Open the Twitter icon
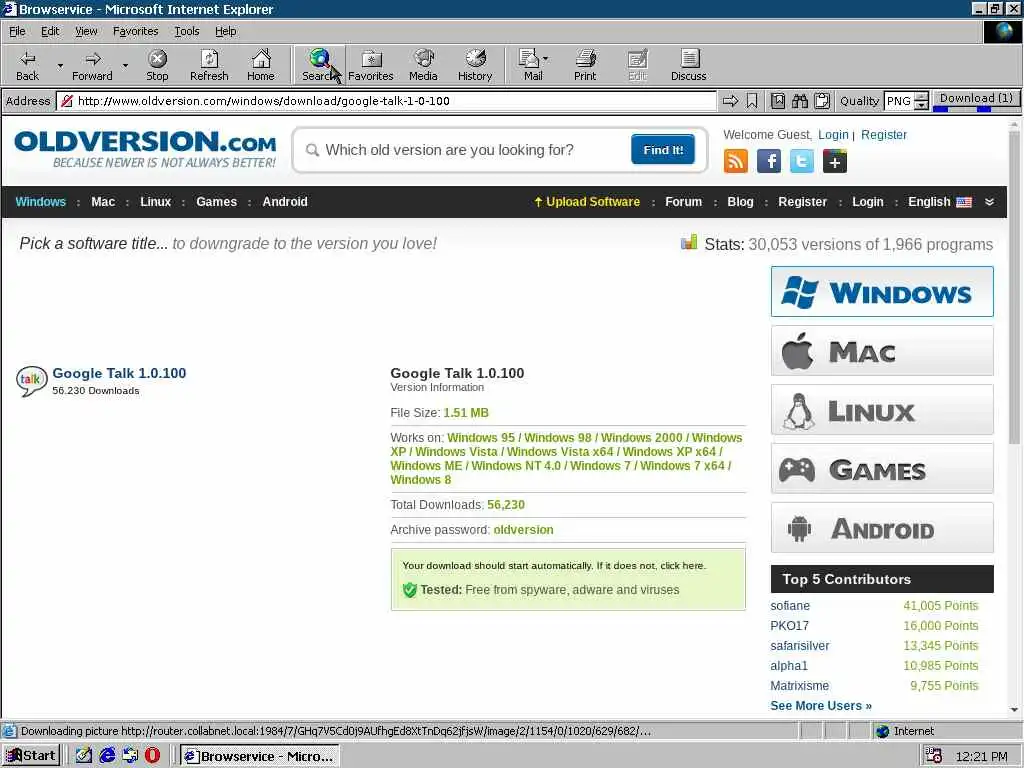 pyautogui.click(x=801, y=161)
